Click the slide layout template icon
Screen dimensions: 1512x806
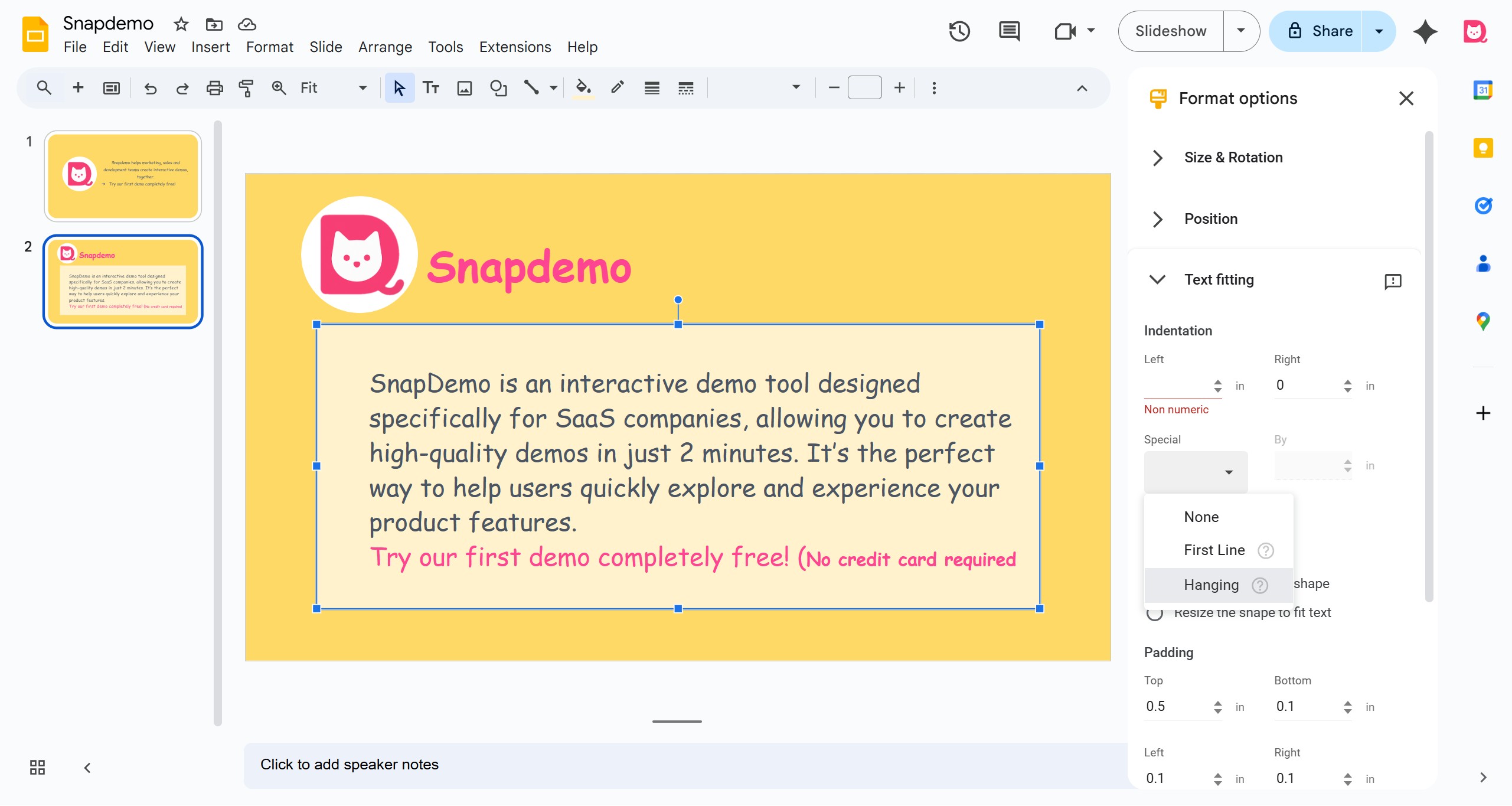(x=111, y=88)
